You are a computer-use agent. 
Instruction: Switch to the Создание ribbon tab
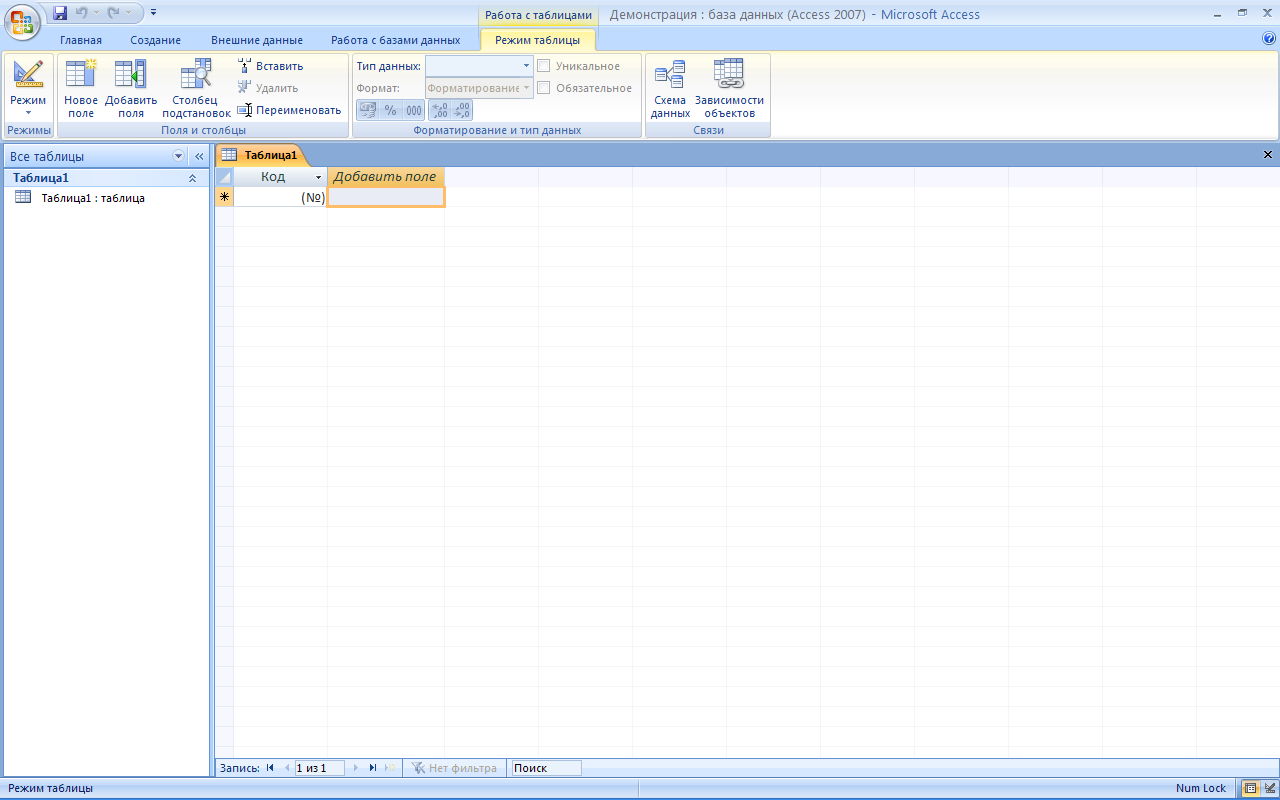pyautogui.click(x=156, y=40)
